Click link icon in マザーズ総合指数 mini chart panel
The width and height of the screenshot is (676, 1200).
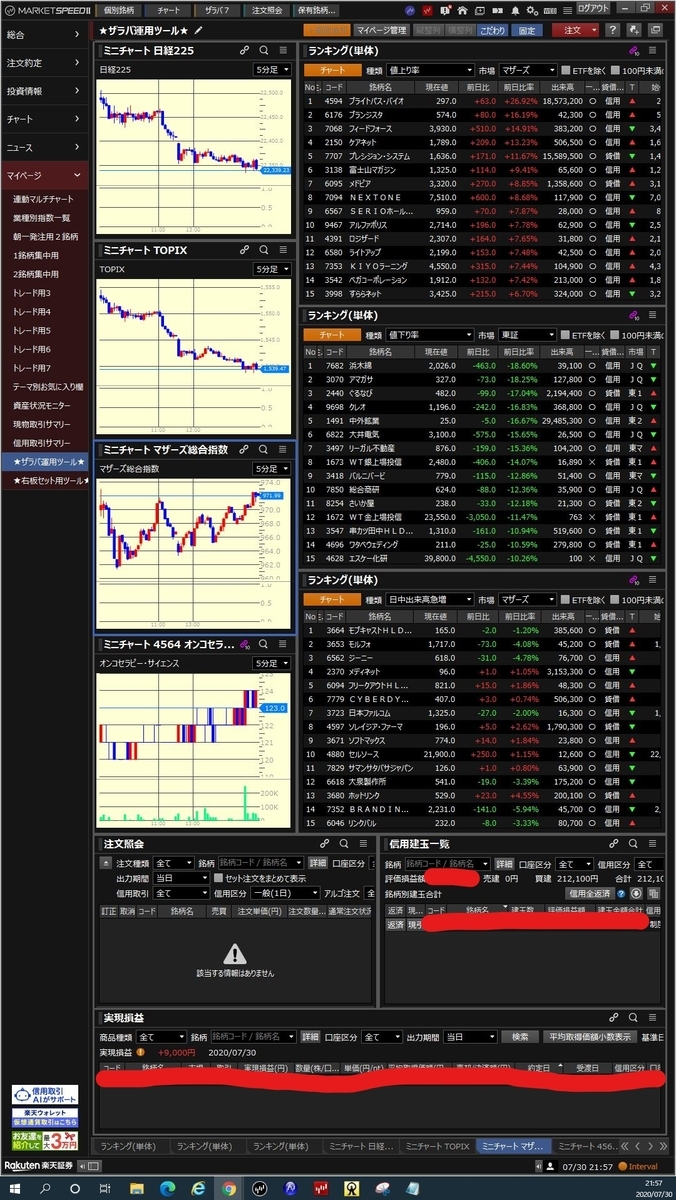point(245,450)
